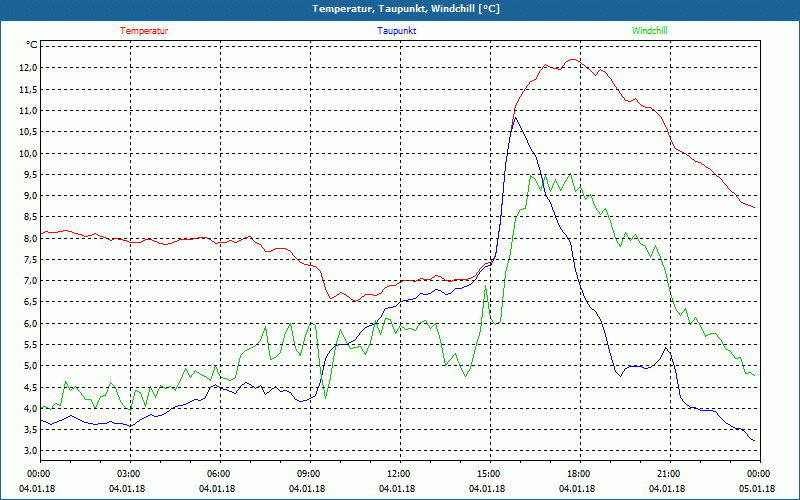Click the '21:00' time label on x-axis
Image resolution: width=800 pixels, height=500 pixels.
pyautogui.click(x=670, y=474)
